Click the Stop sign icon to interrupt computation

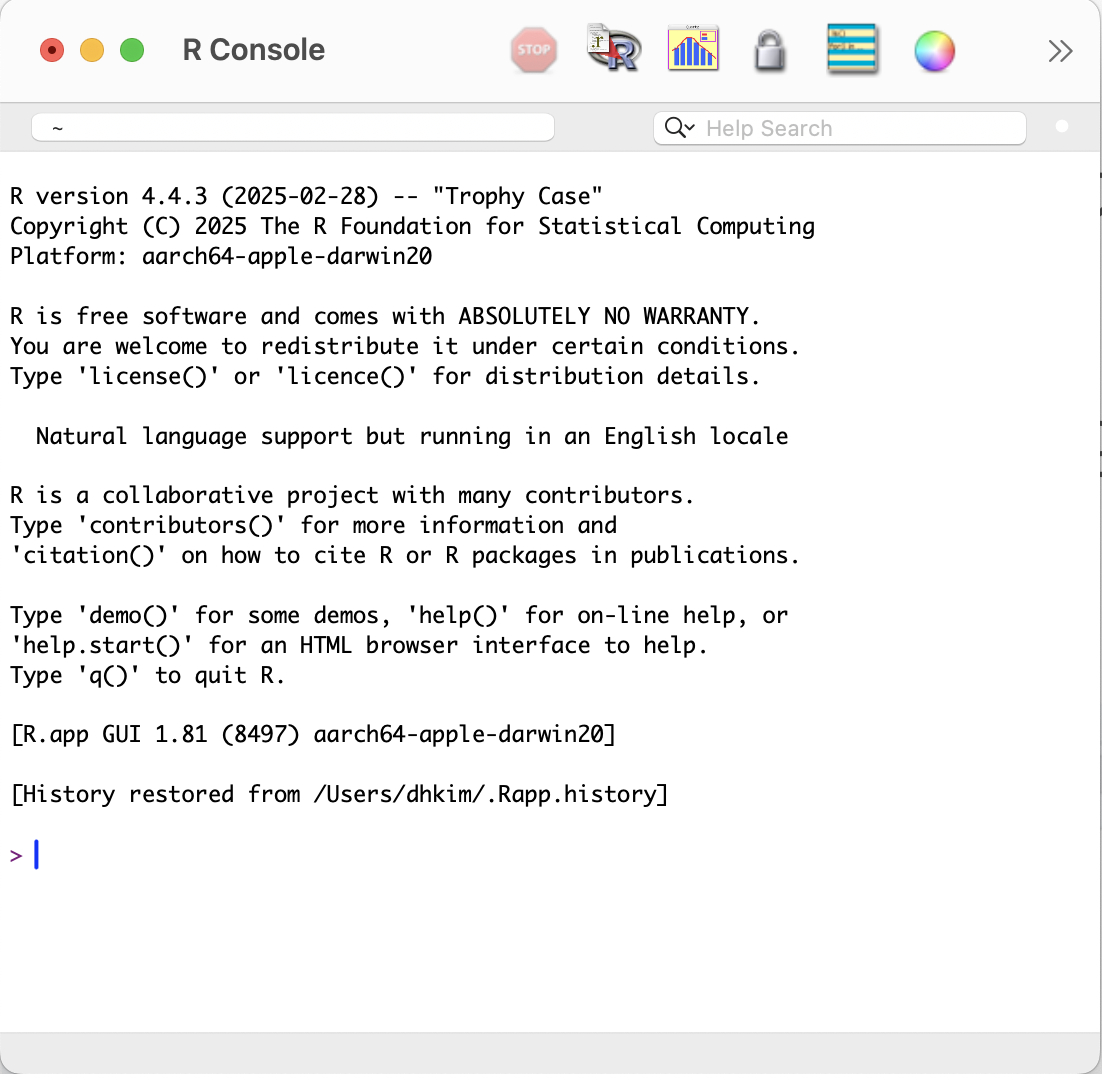533,50
